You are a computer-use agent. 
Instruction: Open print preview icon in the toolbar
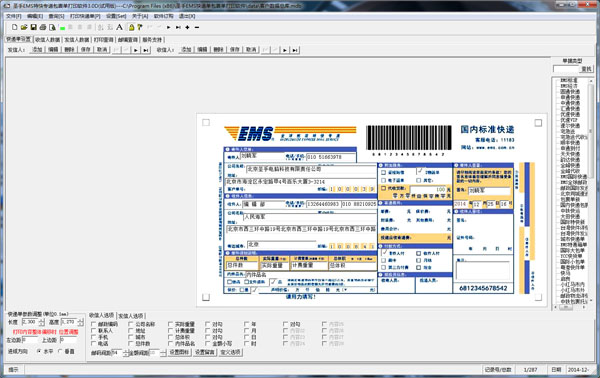(52, 27)
